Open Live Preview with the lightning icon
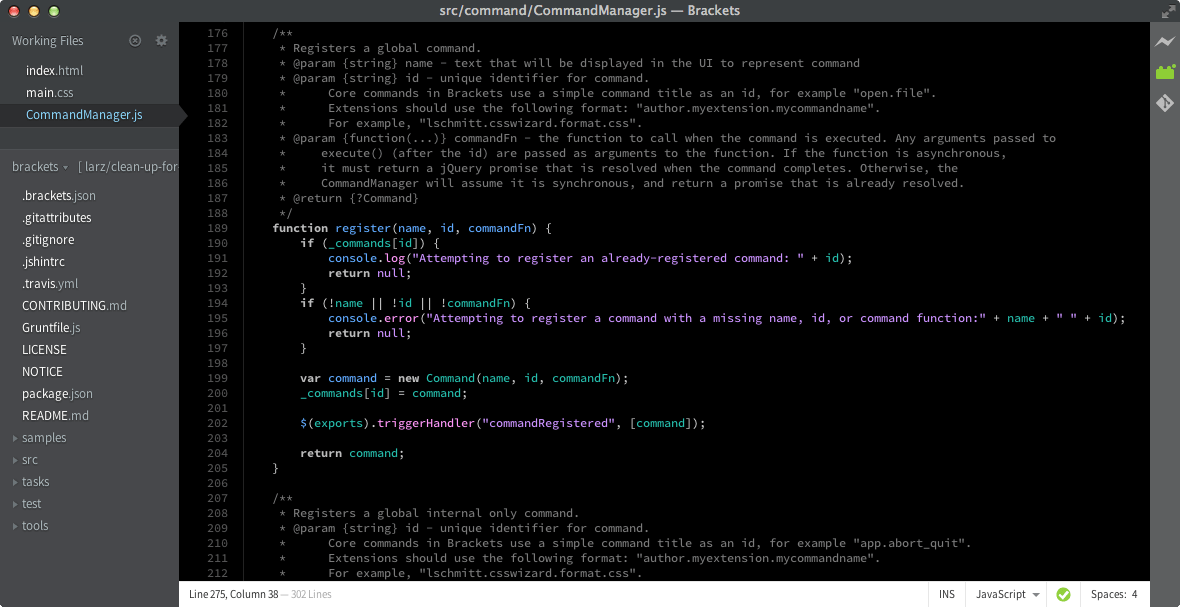This screenshot has width=1180, height=607. [x=1165, y=42]
